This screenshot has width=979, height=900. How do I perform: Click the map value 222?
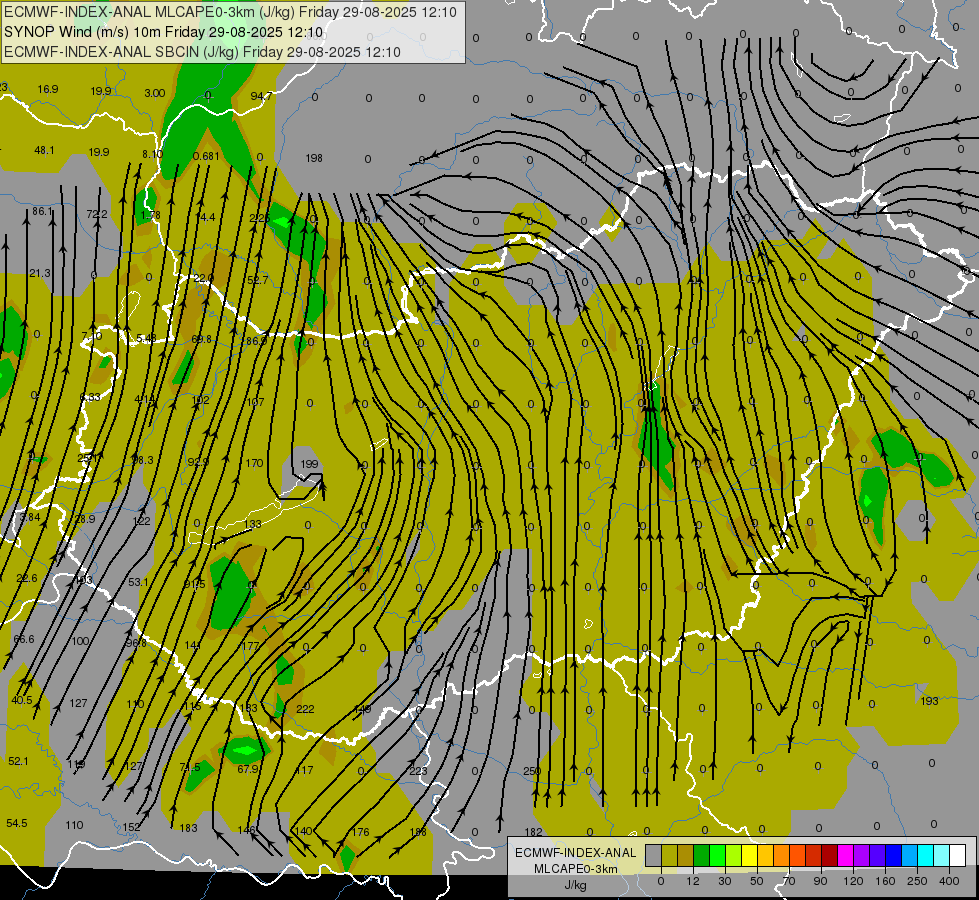(x=305, y=709)
